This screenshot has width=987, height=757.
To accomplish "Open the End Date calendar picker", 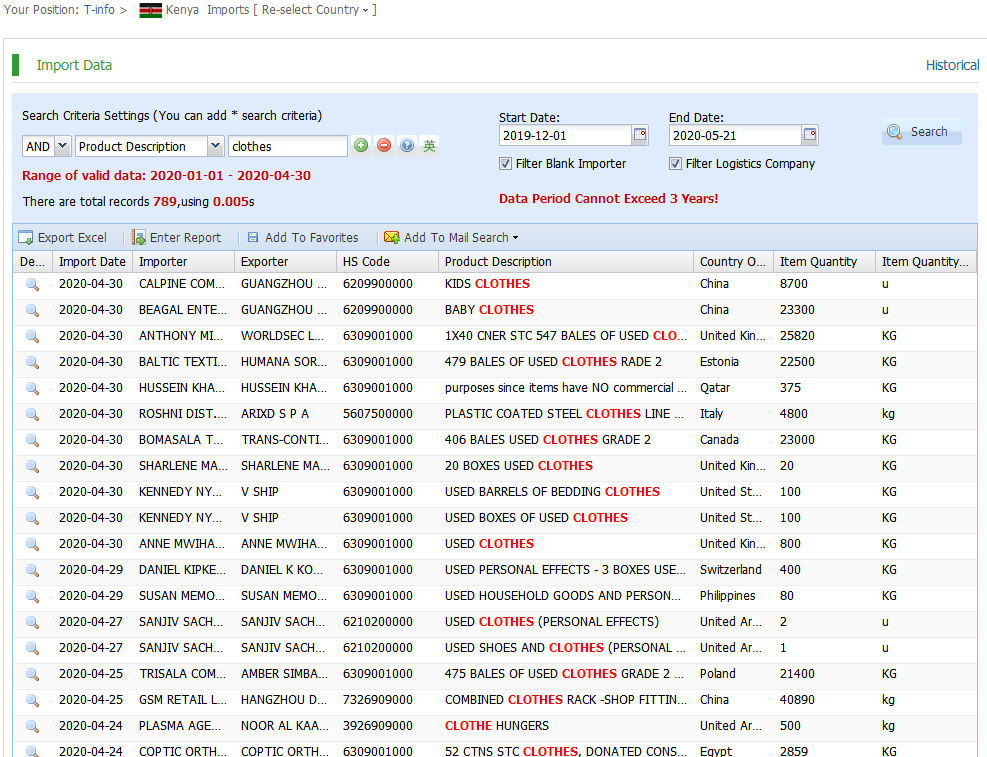I will point(809,135).
